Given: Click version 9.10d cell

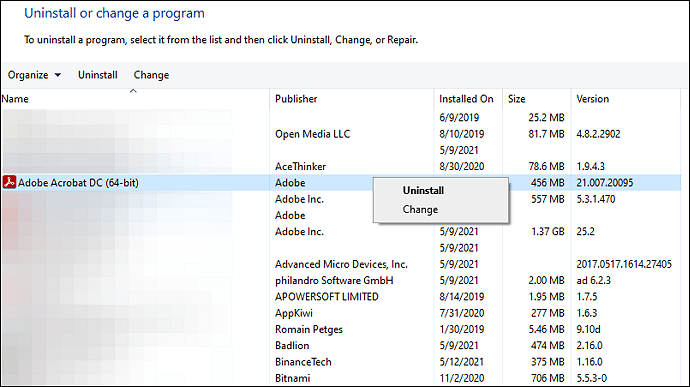Looking at the screenshot, I should [x=588, y=329].
